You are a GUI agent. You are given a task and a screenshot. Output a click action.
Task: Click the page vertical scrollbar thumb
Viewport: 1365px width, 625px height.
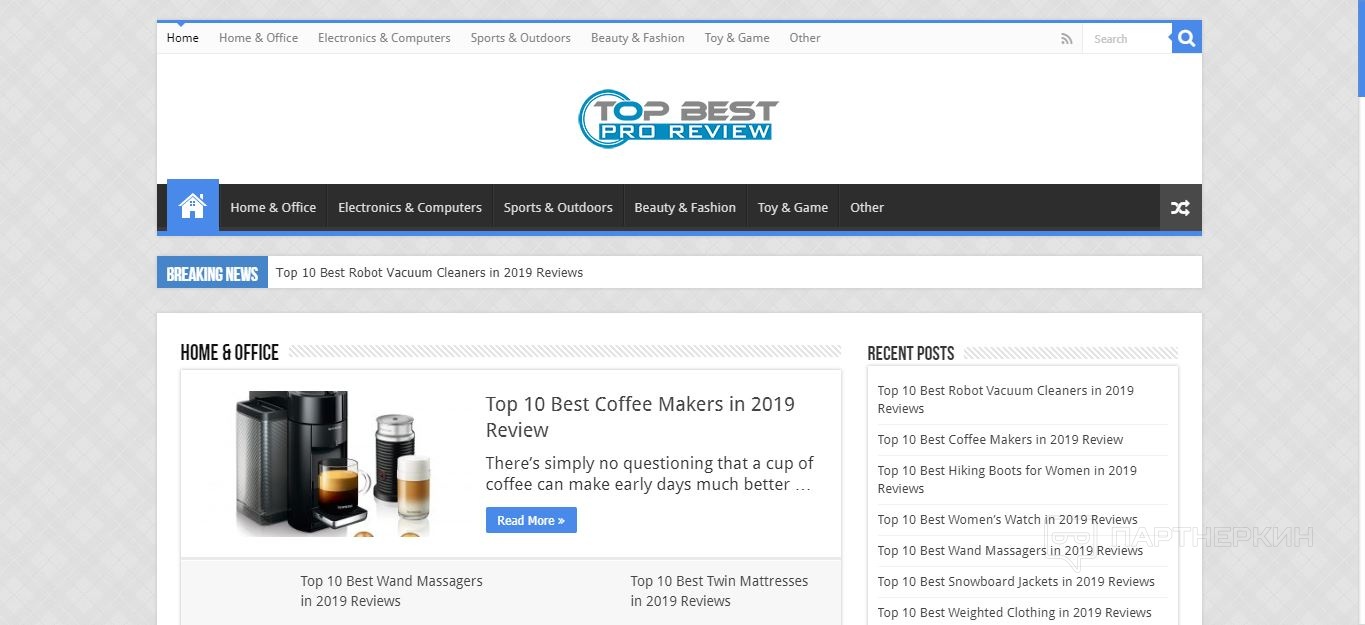1361,48
